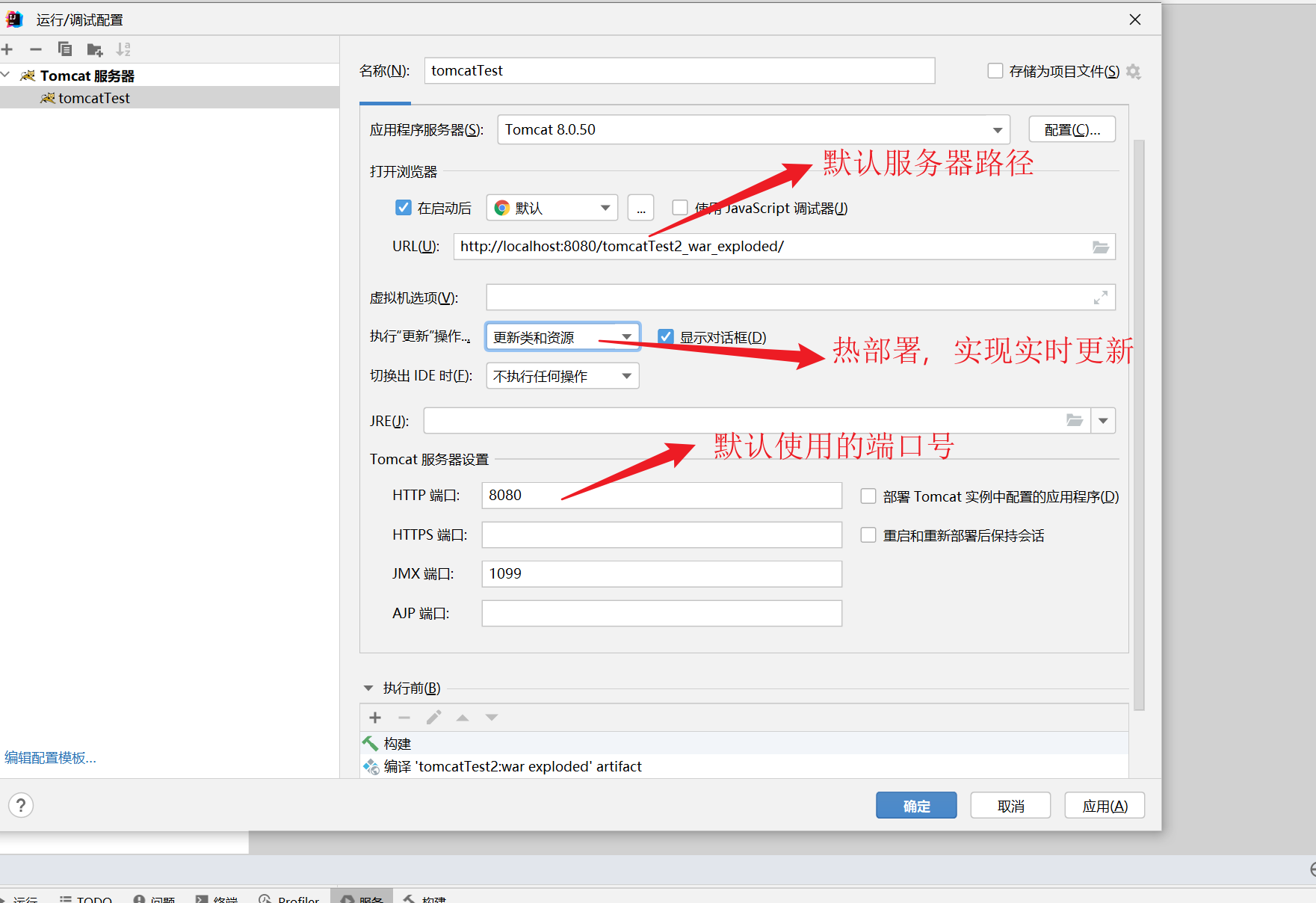The image size is (1316, 903).
Task: Collapse the Tomcat 服务器 tree node
Action: tap(6, 75)
